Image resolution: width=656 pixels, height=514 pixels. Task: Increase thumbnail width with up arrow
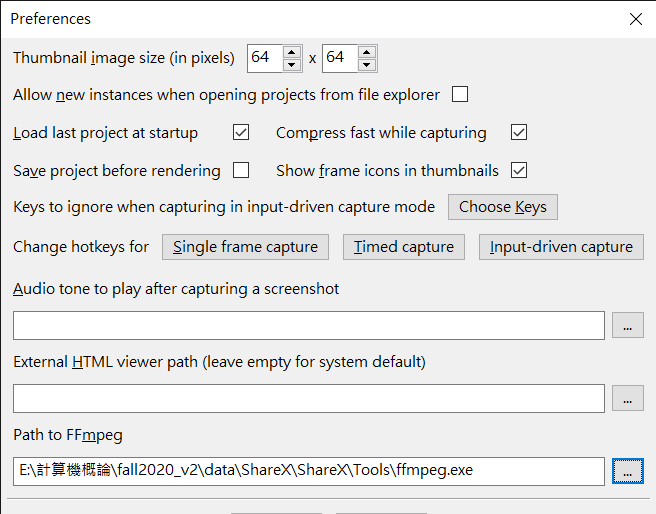point(292,52)
